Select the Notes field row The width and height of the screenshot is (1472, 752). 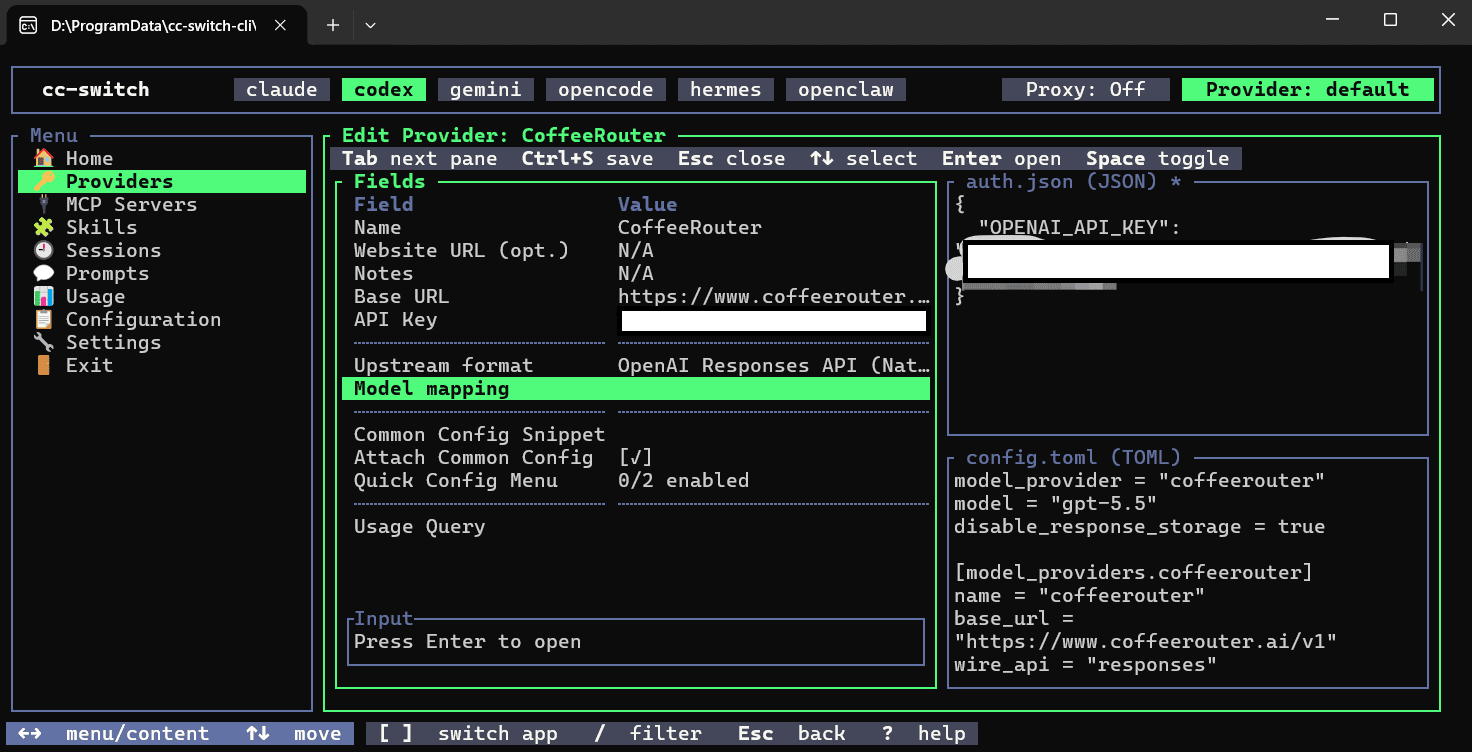click(636, 273)
